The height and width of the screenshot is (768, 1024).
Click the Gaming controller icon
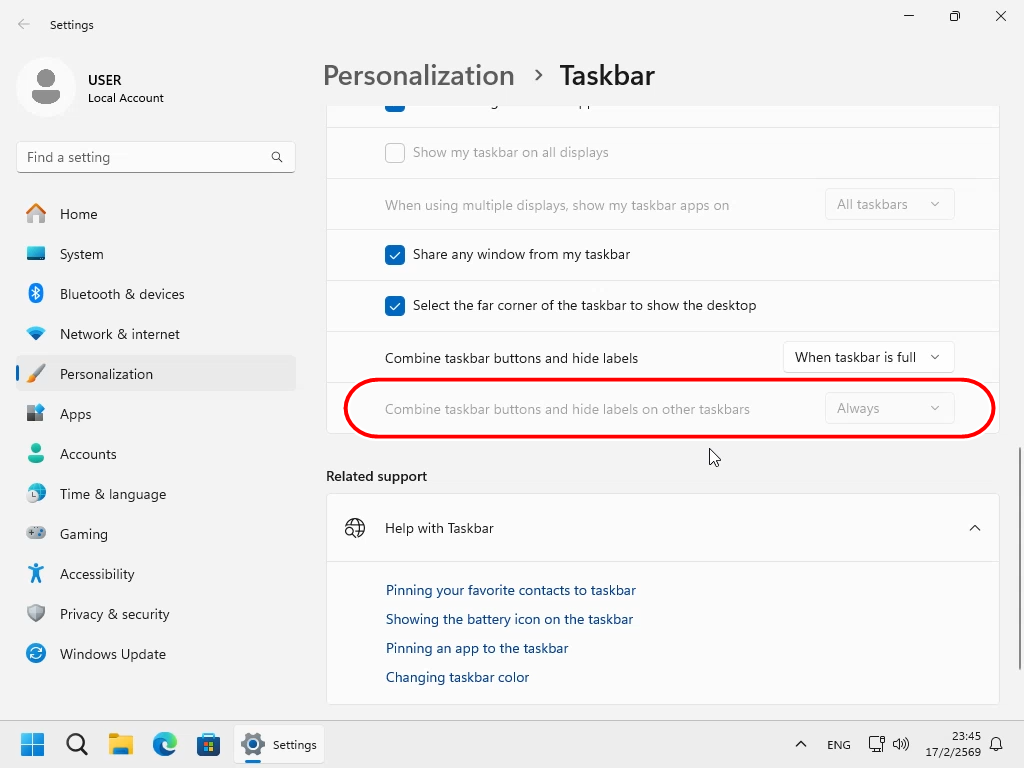point(36,534)
